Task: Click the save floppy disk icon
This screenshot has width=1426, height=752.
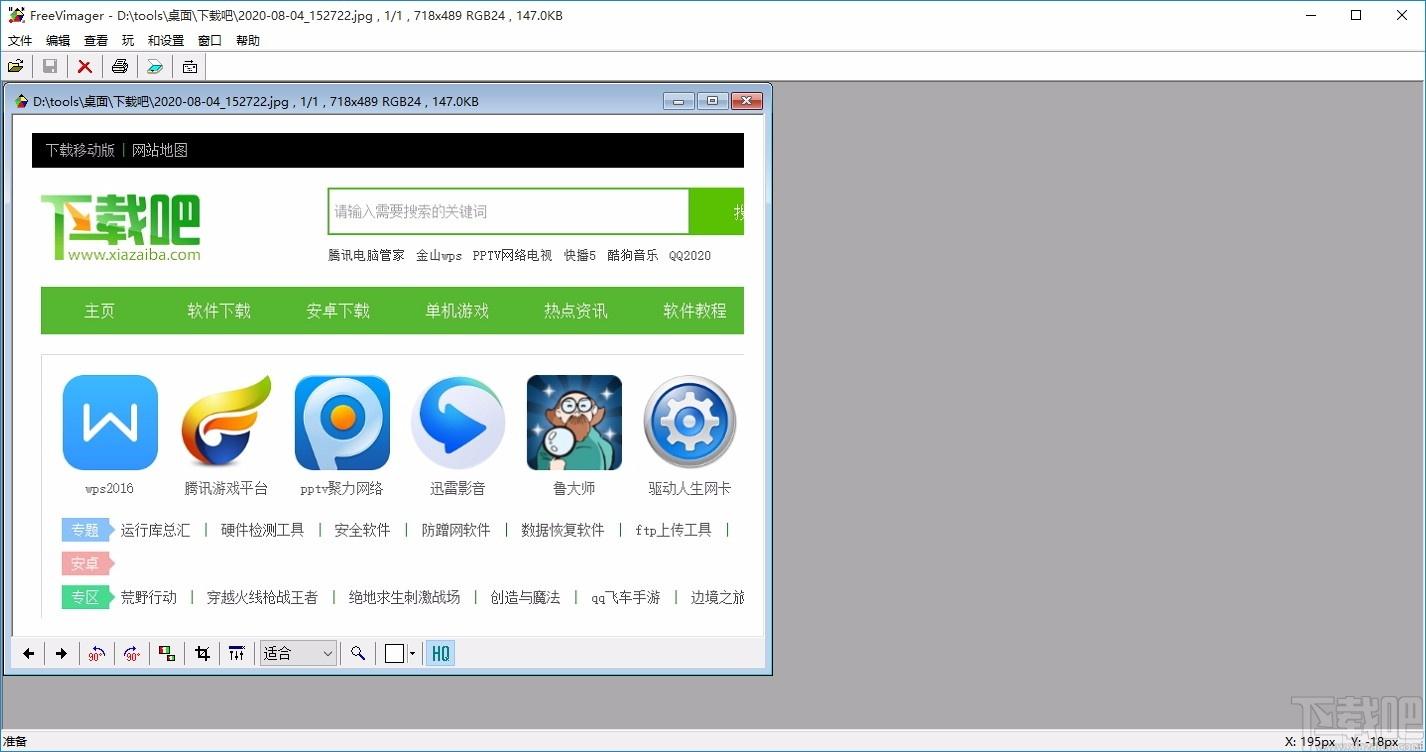Action: [x=50, y=66]
